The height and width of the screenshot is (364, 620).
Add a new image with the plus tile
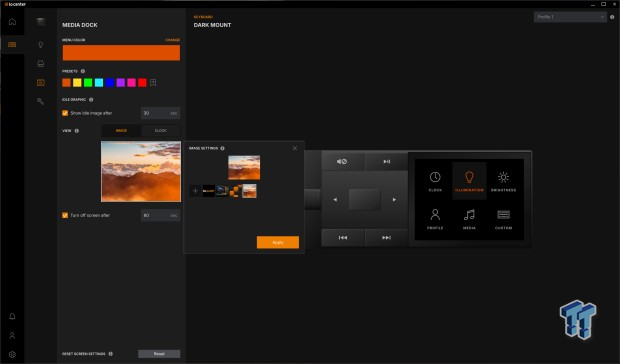point(195,191)
